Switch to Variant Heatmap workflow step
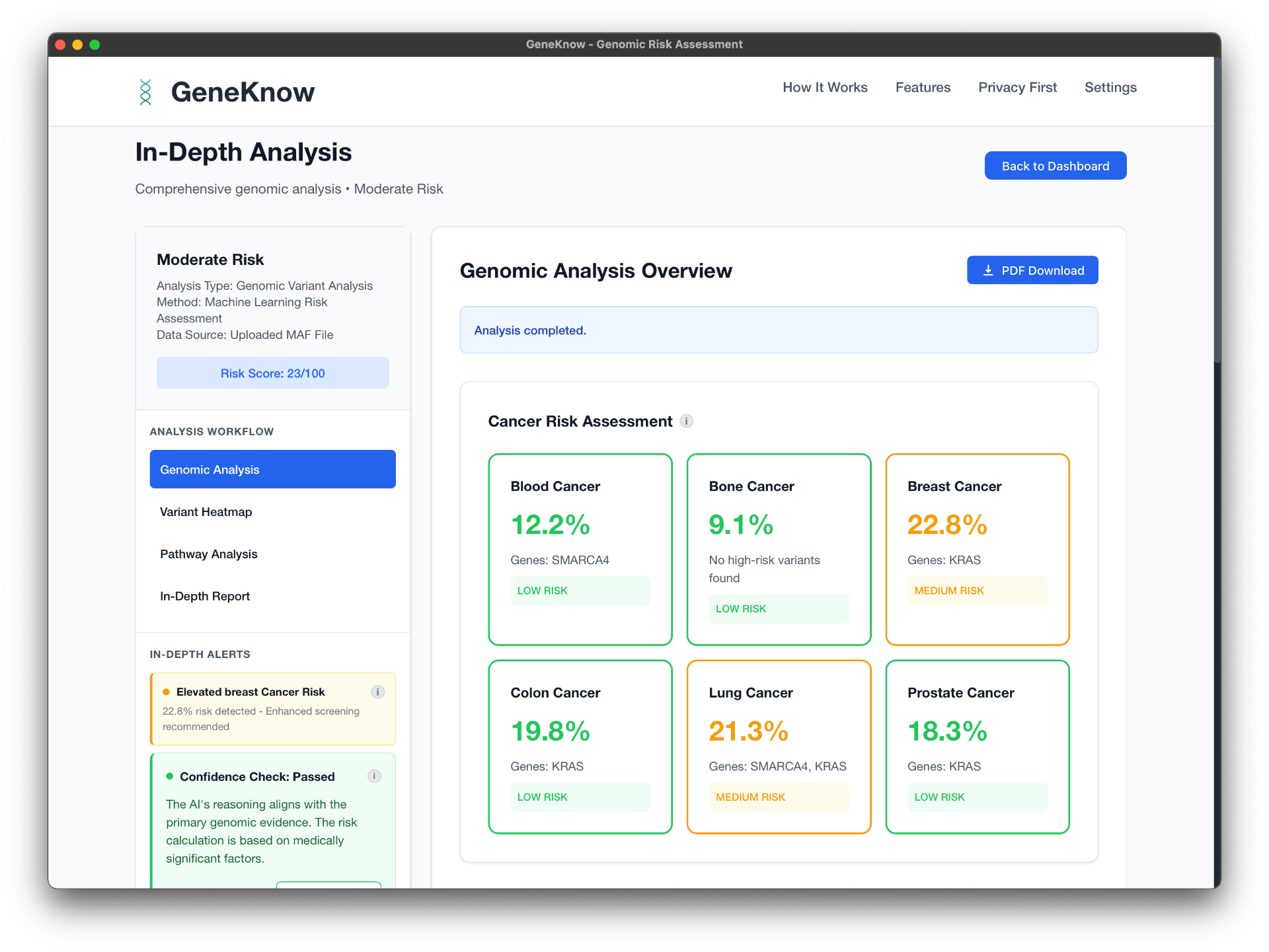Image resolution: width=1269 pixels, height=952 pixels. click(272, 511)
